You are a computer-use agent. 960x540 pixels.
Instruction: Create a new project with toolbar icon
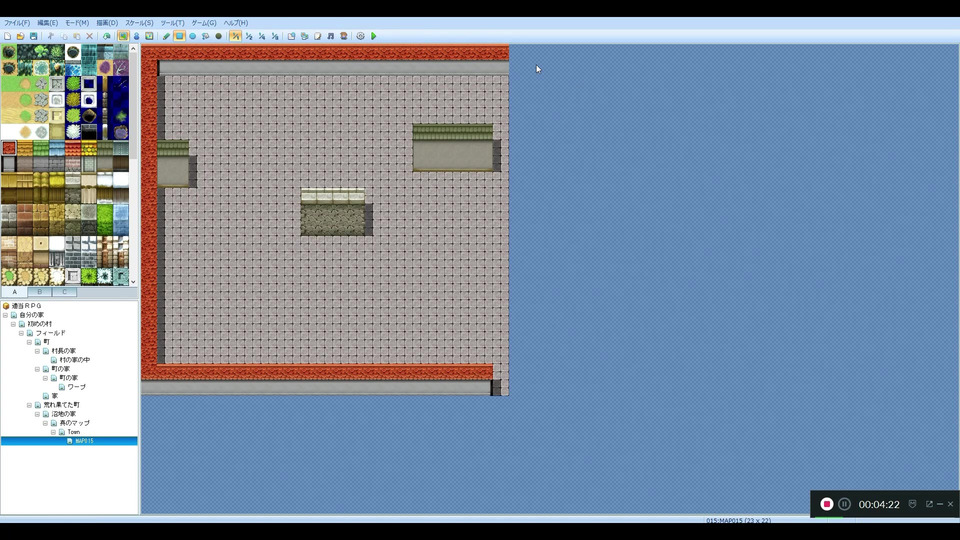point(7,36)
